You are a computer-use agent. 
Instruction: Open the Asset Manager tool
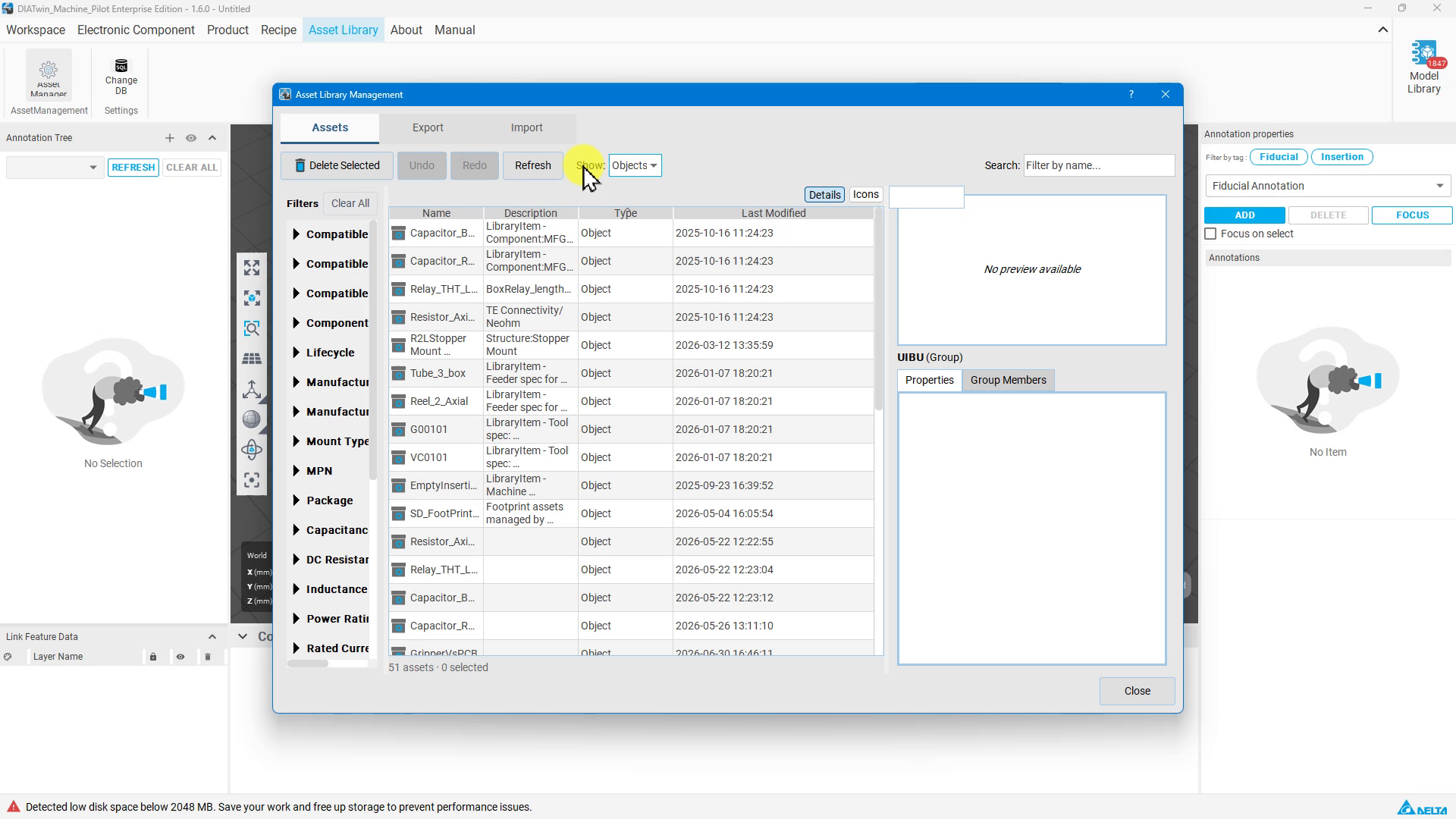tap(49, 75)
